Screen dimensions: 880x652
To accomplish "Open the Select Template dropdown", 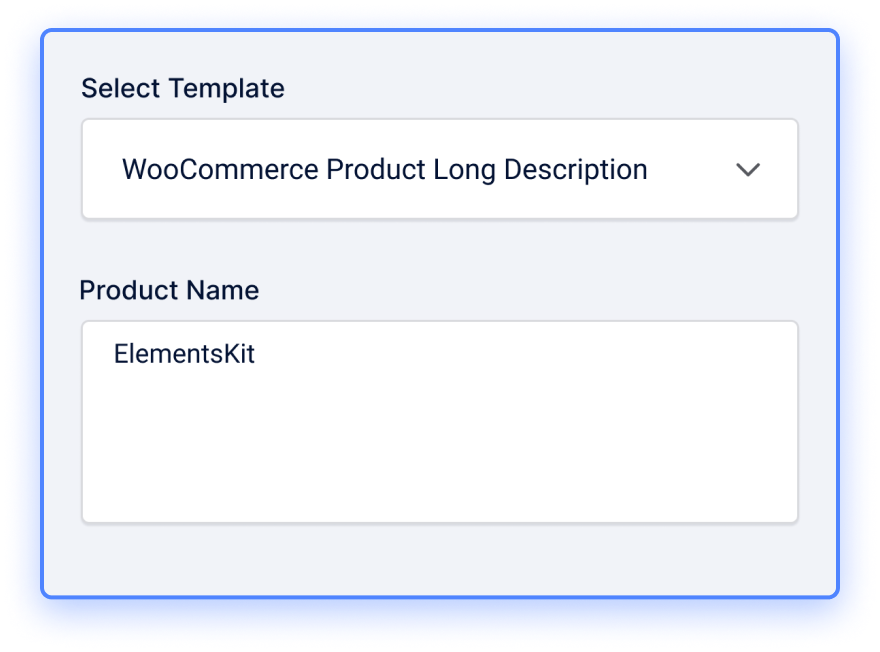I will (439, 169).
